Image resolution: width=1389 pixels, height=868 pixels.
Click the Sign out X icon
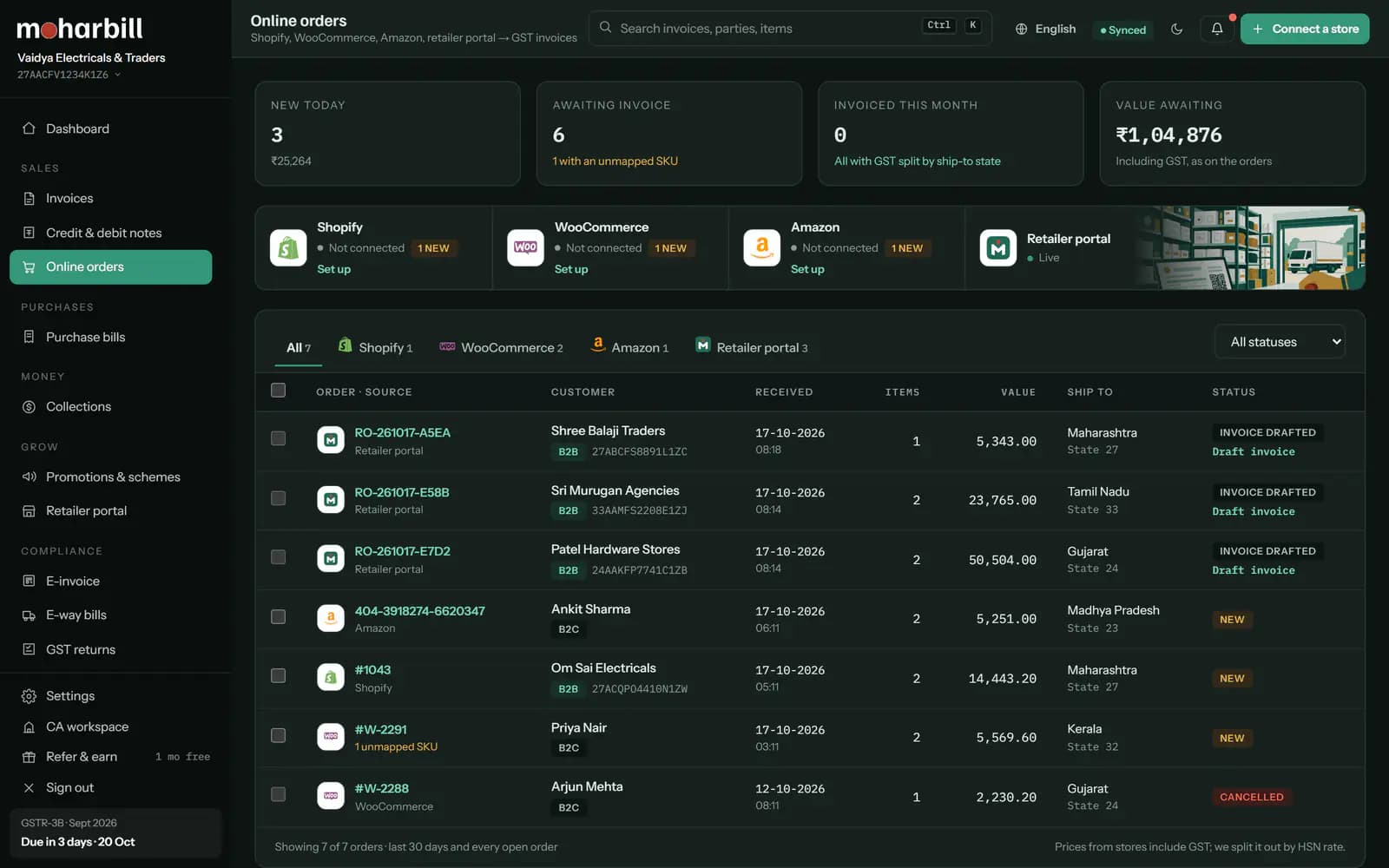29,788
